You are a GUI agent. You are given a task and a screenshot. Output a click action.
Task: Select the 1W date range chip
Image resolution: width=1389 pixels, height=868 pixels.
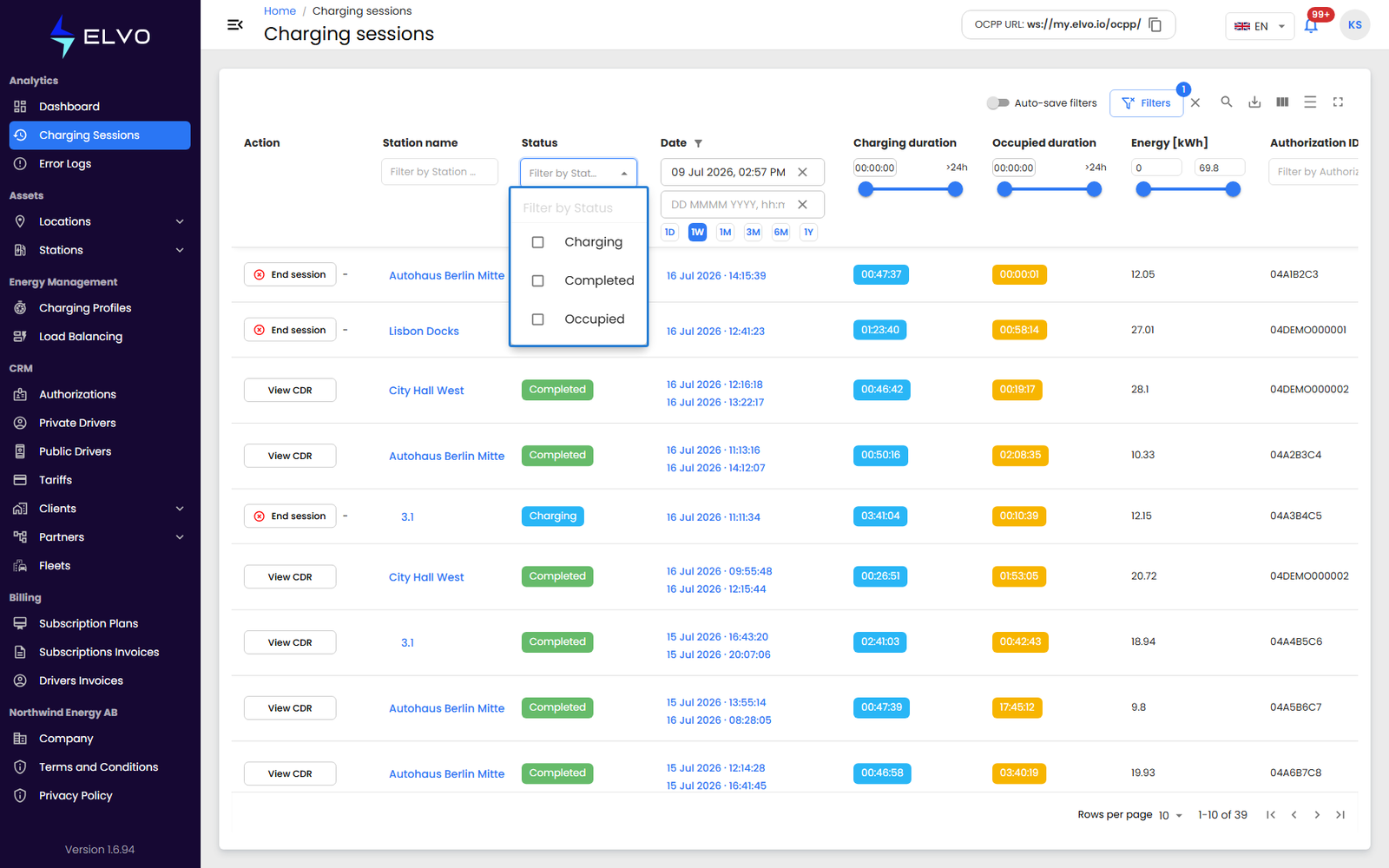tap(697, 232)
